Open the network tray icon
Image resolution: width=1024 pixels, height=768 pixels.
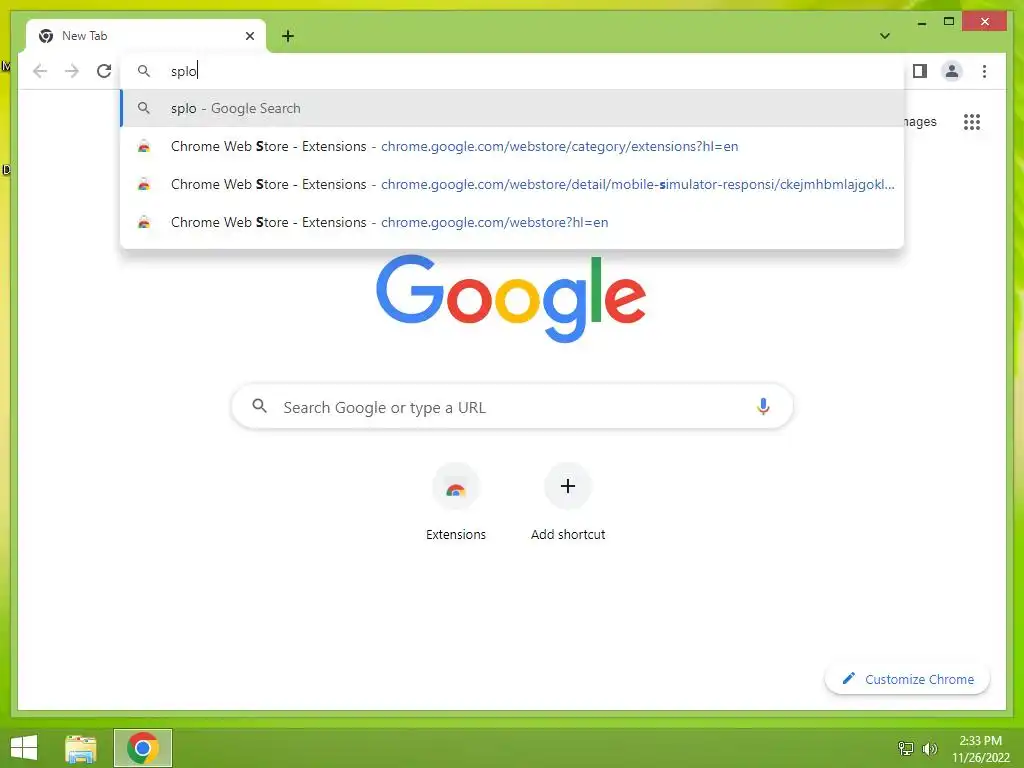[x=905, y=748]
